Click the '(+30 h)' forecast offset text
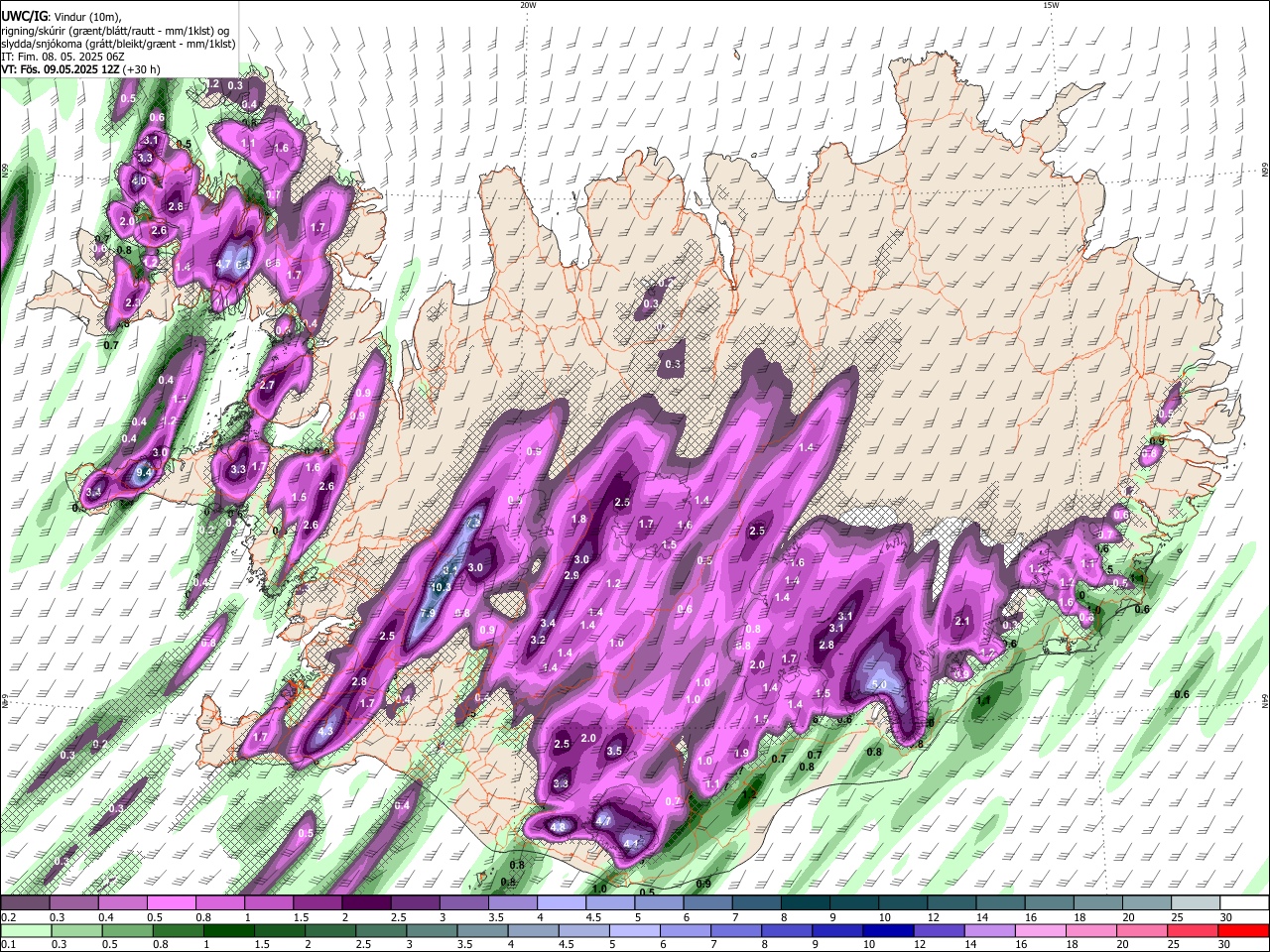Viewport: 1270px width, 952px height. tap(143, 70)
